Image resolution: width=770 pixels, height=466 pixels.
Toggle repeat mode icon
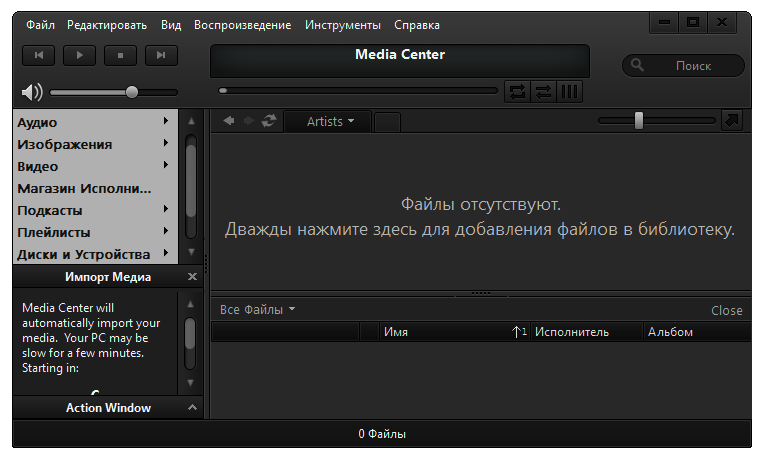(518, 92)
